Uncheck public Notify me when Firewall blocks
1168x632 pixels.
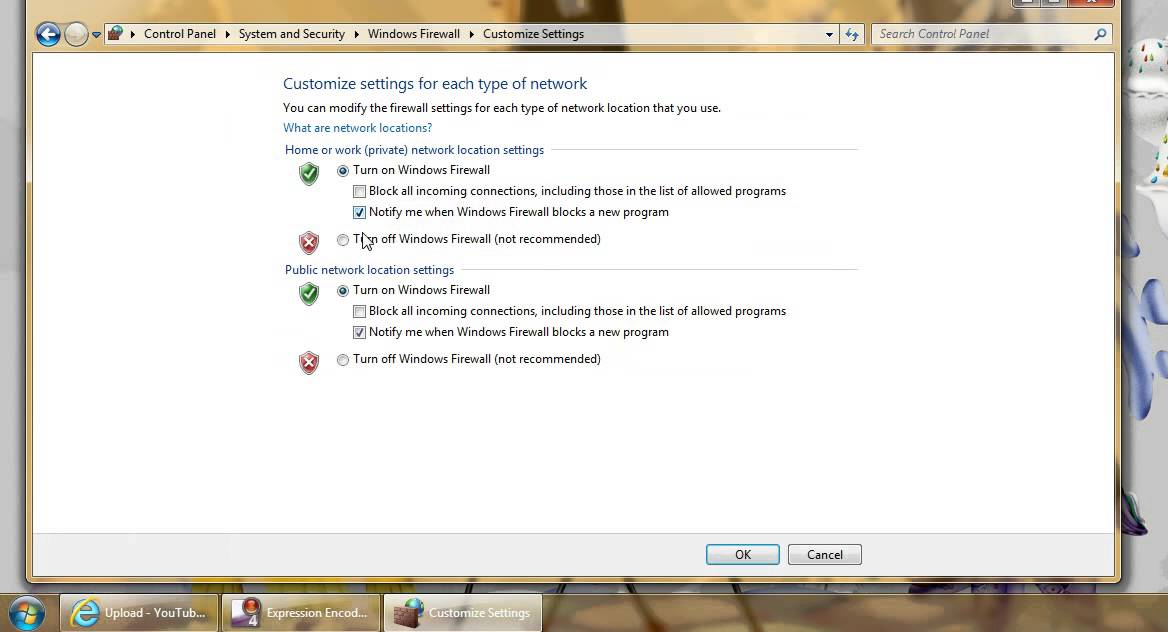[359, 332]
